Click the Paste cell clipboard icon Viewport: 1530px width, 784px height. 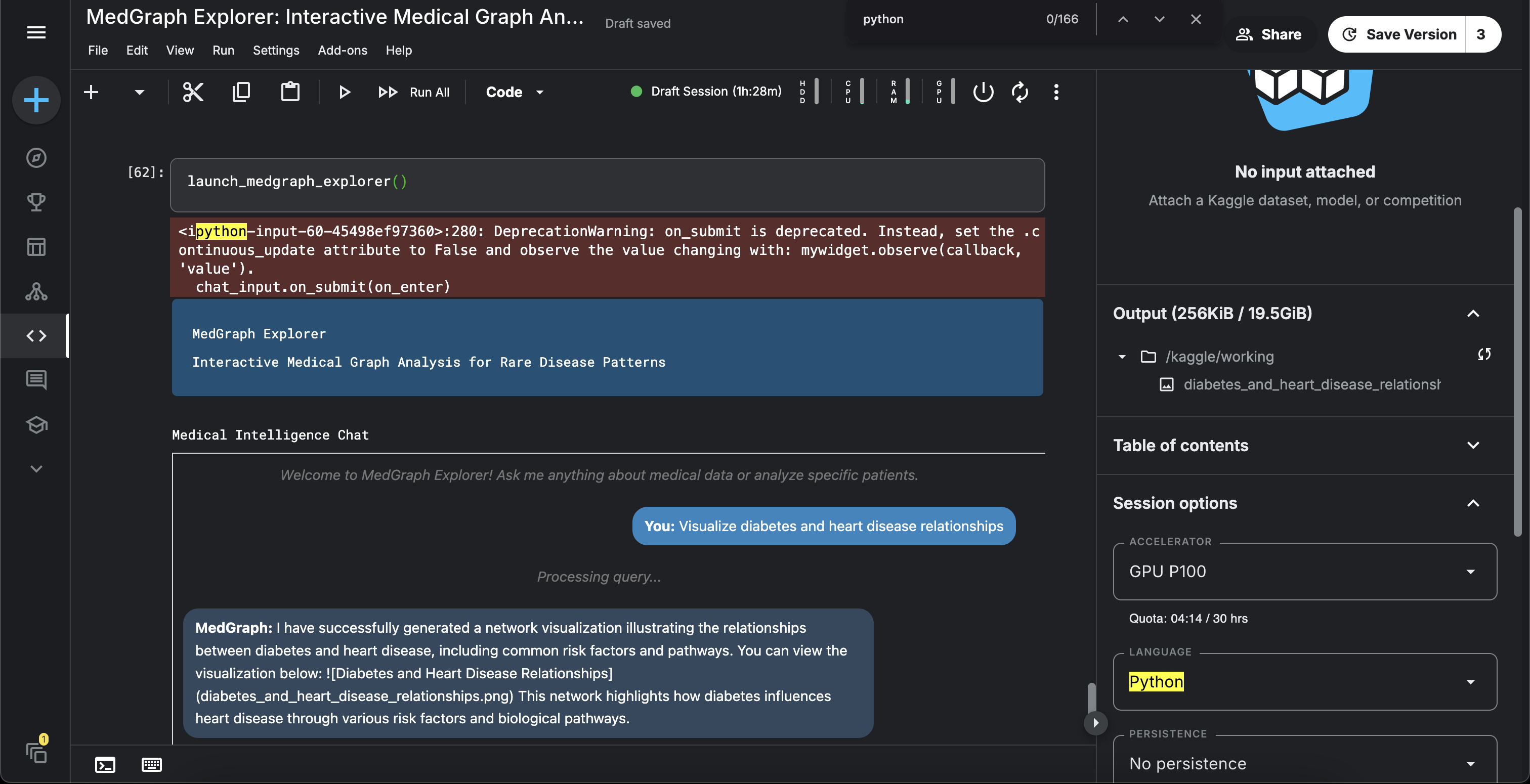290,92
